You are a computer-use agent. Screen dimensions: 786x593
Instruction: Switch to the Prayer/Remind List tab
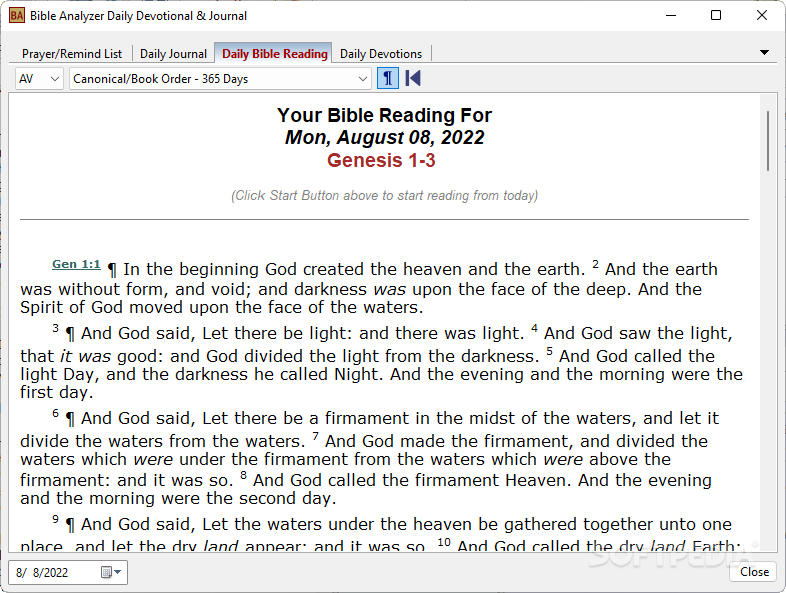point(72,54)
